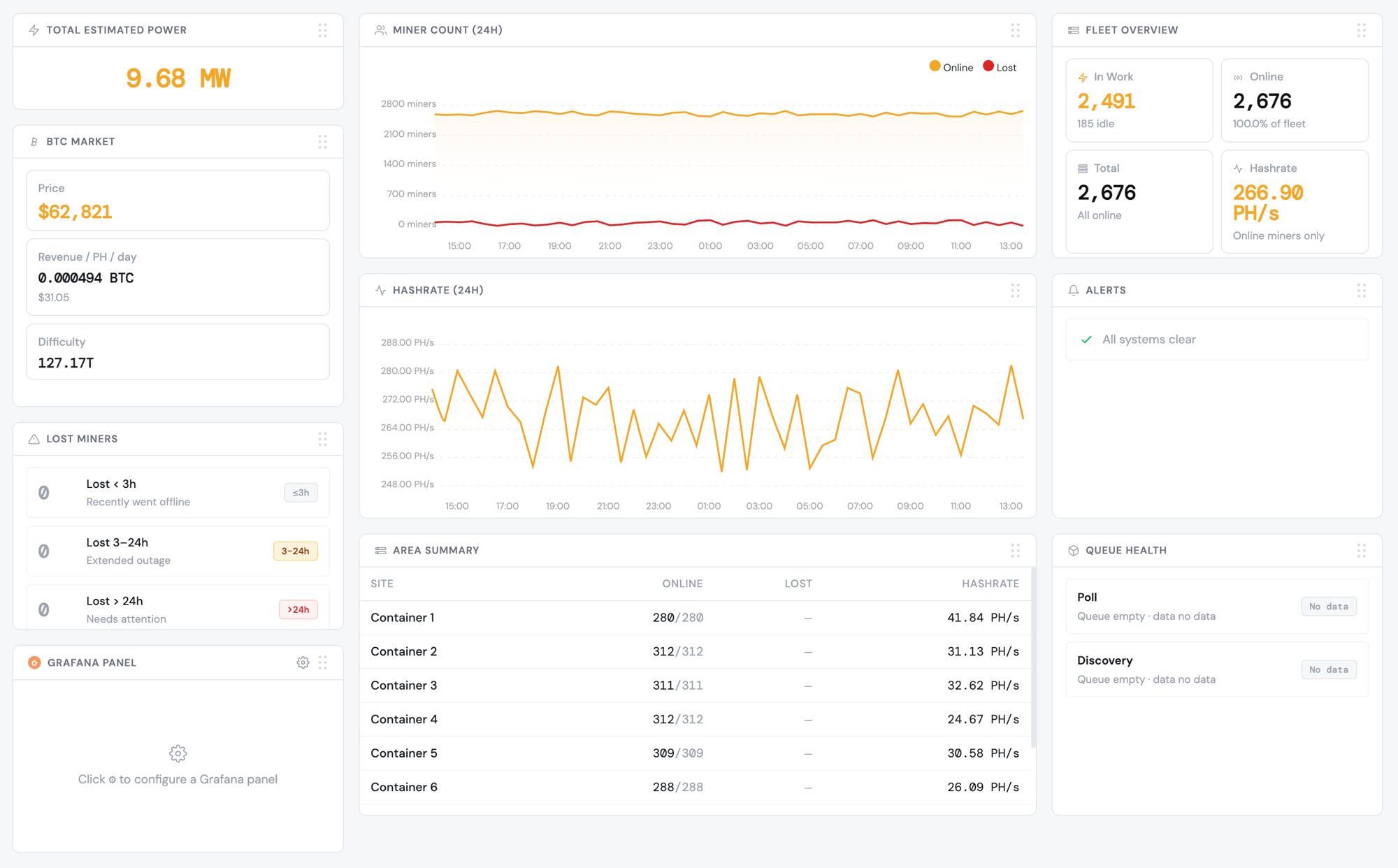
Task: Click the 0.000494 BTC revenue value
Action: tap(86, 278)
